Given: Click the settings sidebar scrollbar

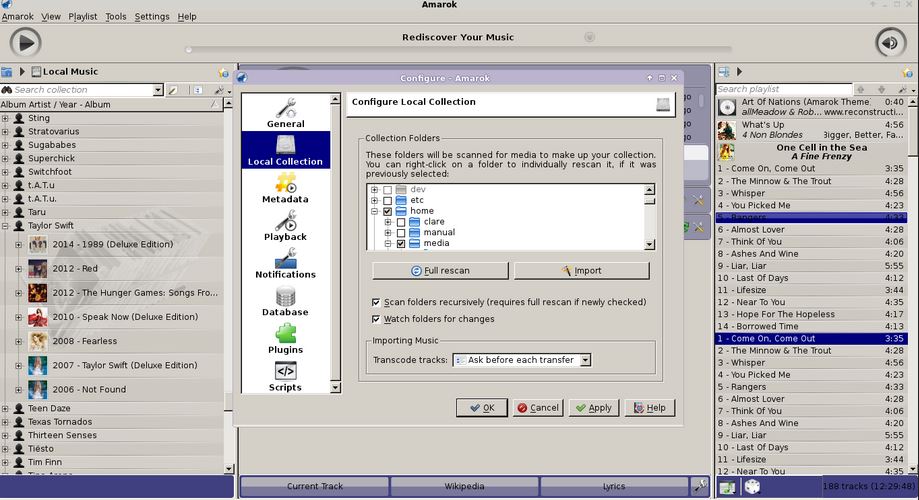Looking at the screenshot, I should pos(335,243).
